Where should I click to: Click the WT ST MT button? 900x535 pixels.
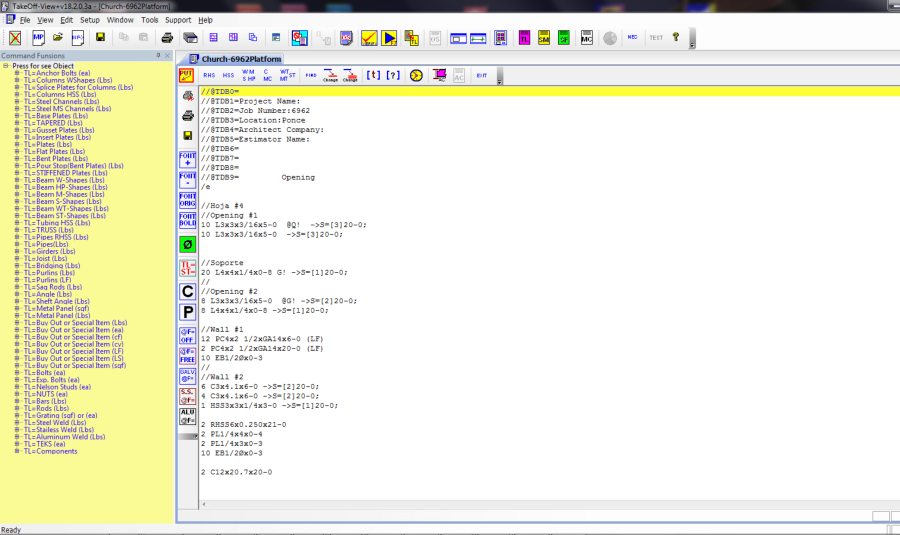click(287, 75)
